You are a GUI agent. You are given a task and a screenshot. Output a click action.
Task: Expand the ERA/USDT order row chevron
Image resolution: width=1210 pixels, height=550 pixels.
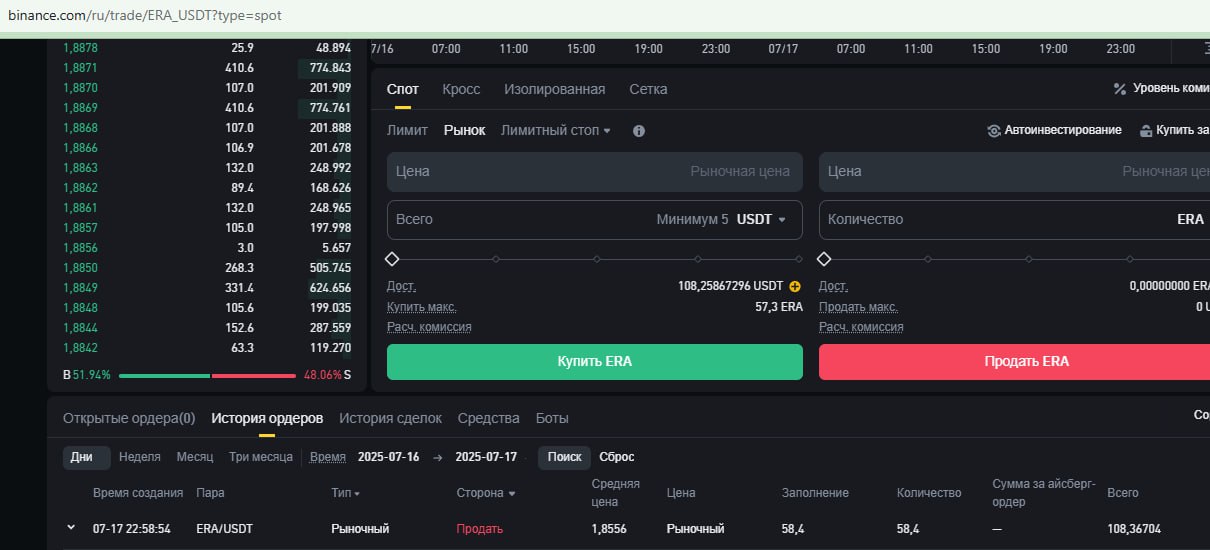pyautogui.click(x=70, y=528)
